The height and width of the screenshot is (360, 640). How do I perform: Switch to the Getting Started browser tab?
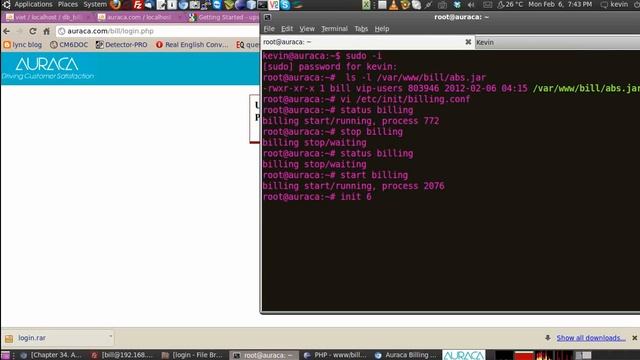[x=223, y=18]
